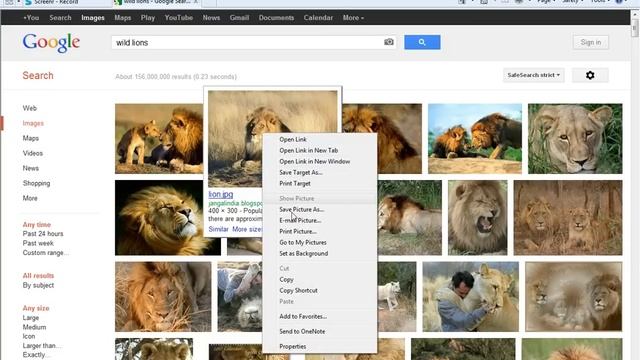Click the blue magnifier search button

click(422, 42)
